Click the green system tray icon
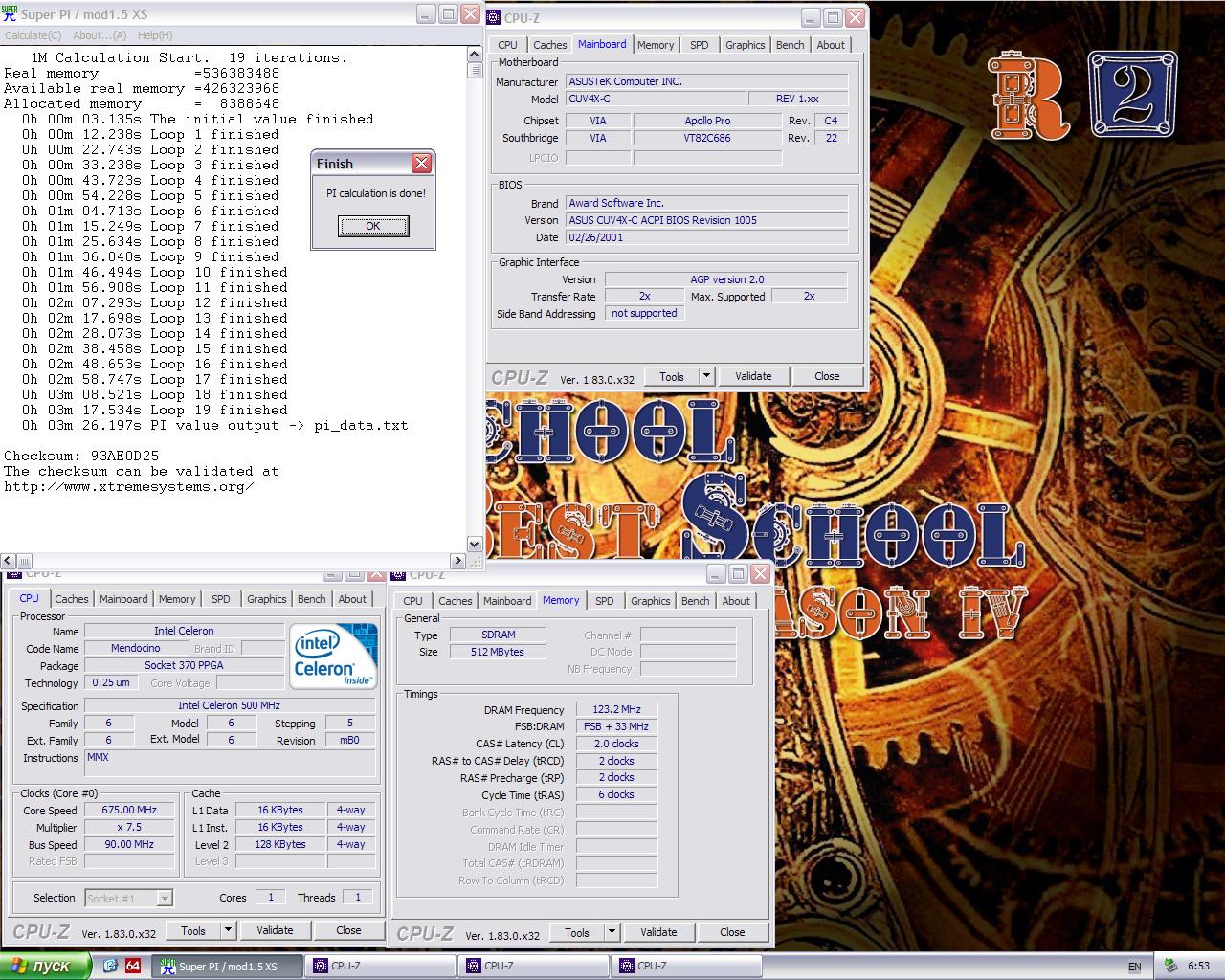1225x980 pixels. click(1170, 966)
